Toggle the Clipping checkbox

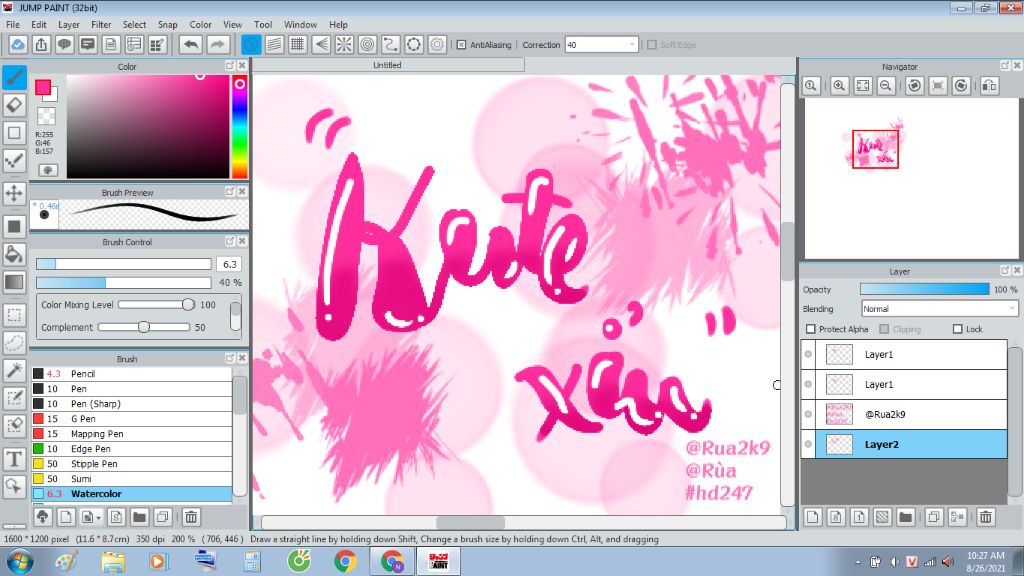(884, 329)
